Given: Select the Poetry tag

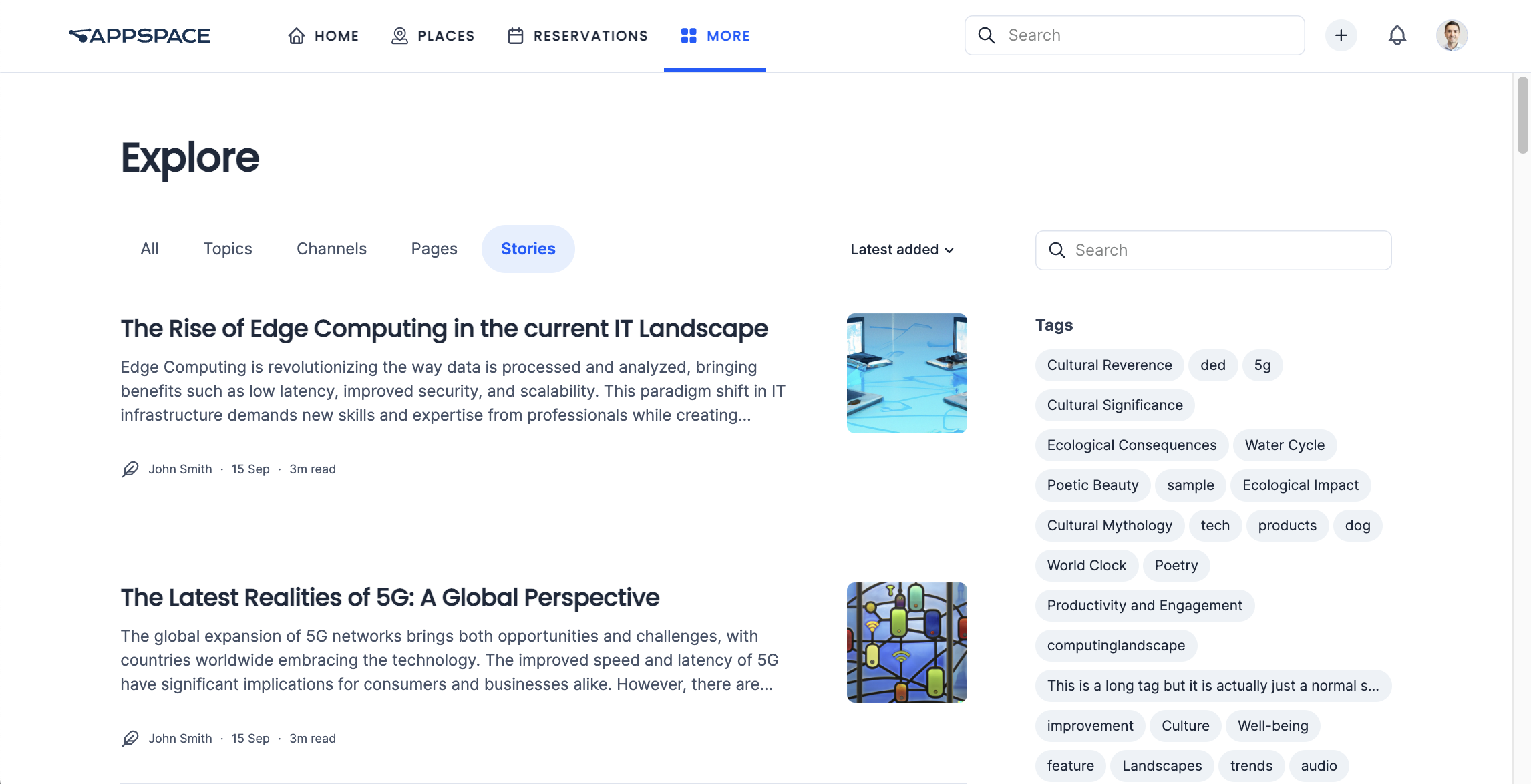Looking at the screenshot, I should coord(1176,566).
